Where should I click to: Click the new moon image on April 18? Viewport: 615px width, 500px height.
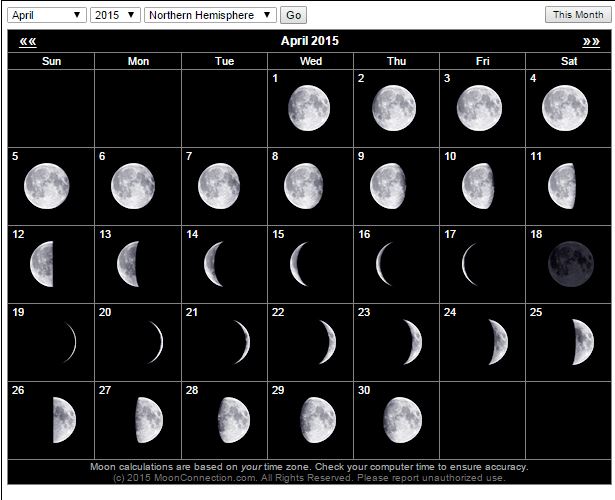point(569,264)
